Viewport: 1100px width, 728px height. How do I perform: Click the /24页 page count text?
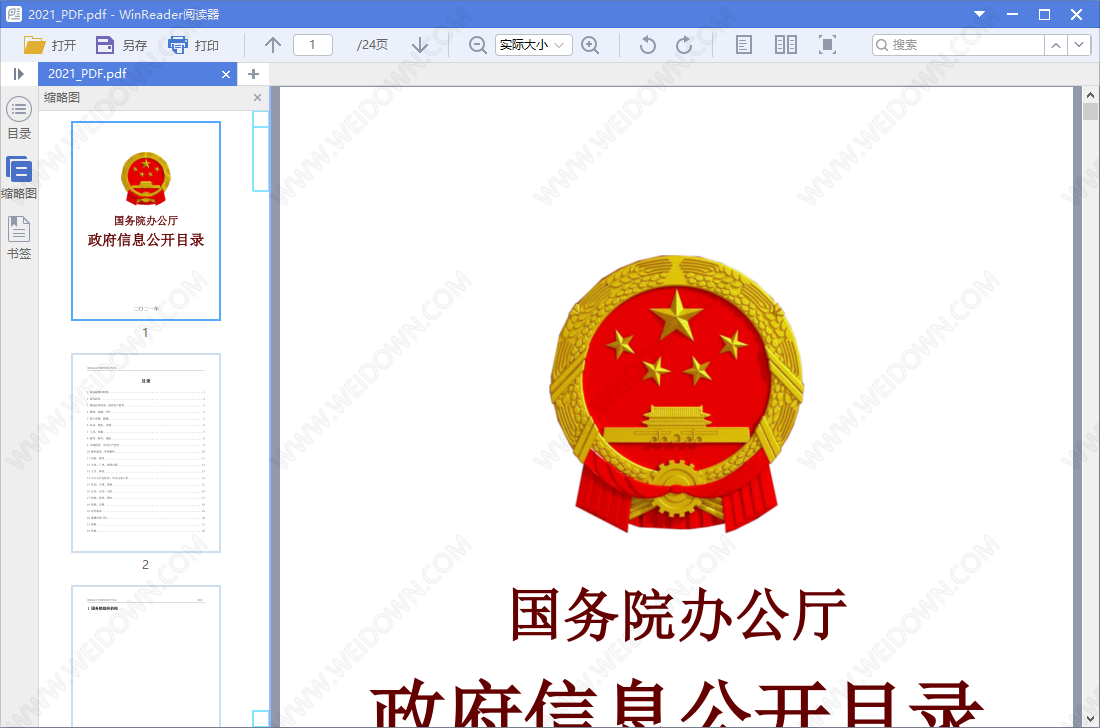pyautogui.click(x=372, y=45)
